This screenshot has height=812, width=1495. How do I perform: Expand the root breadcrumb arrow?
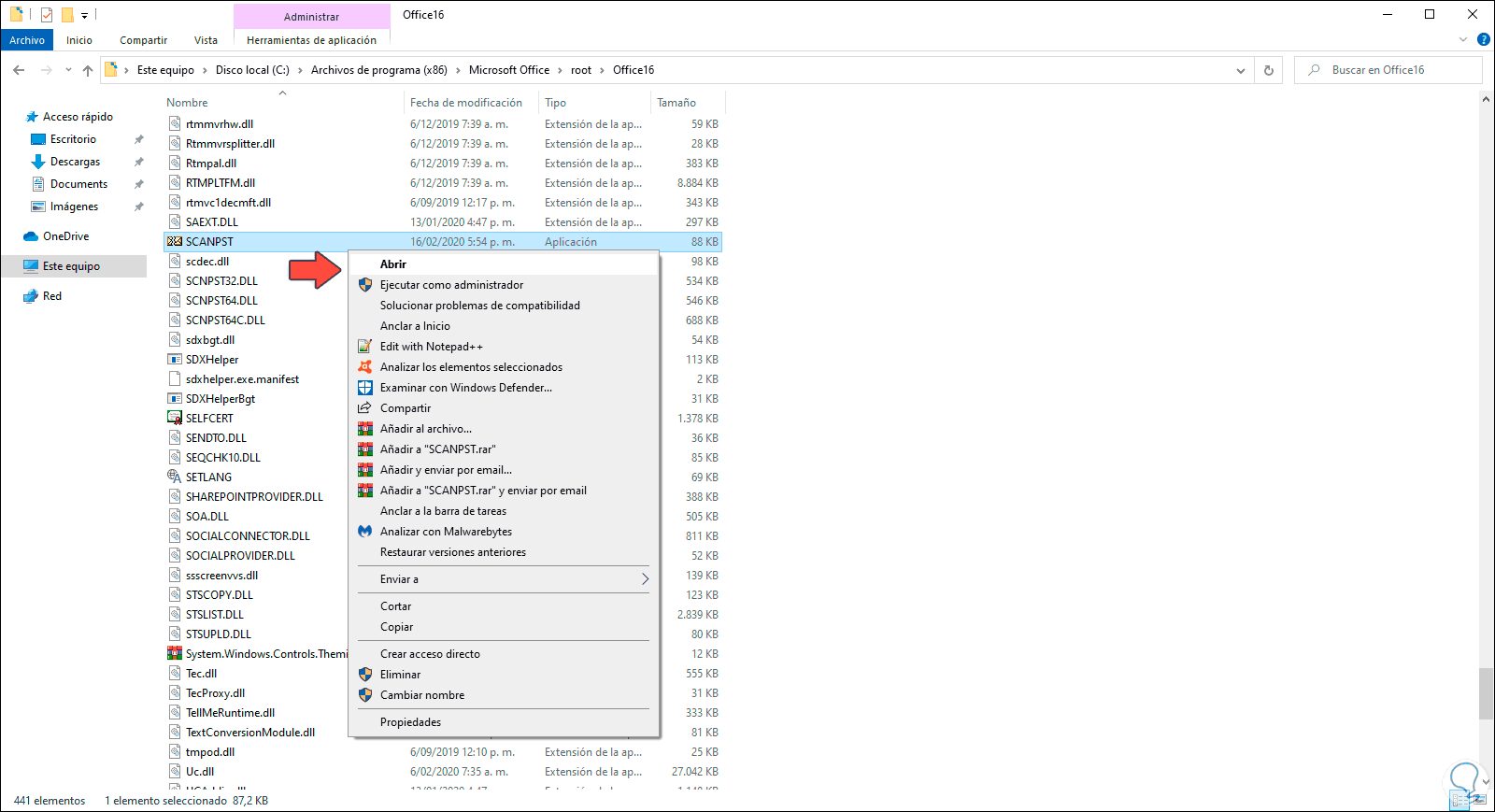click(x=603, y=70)
